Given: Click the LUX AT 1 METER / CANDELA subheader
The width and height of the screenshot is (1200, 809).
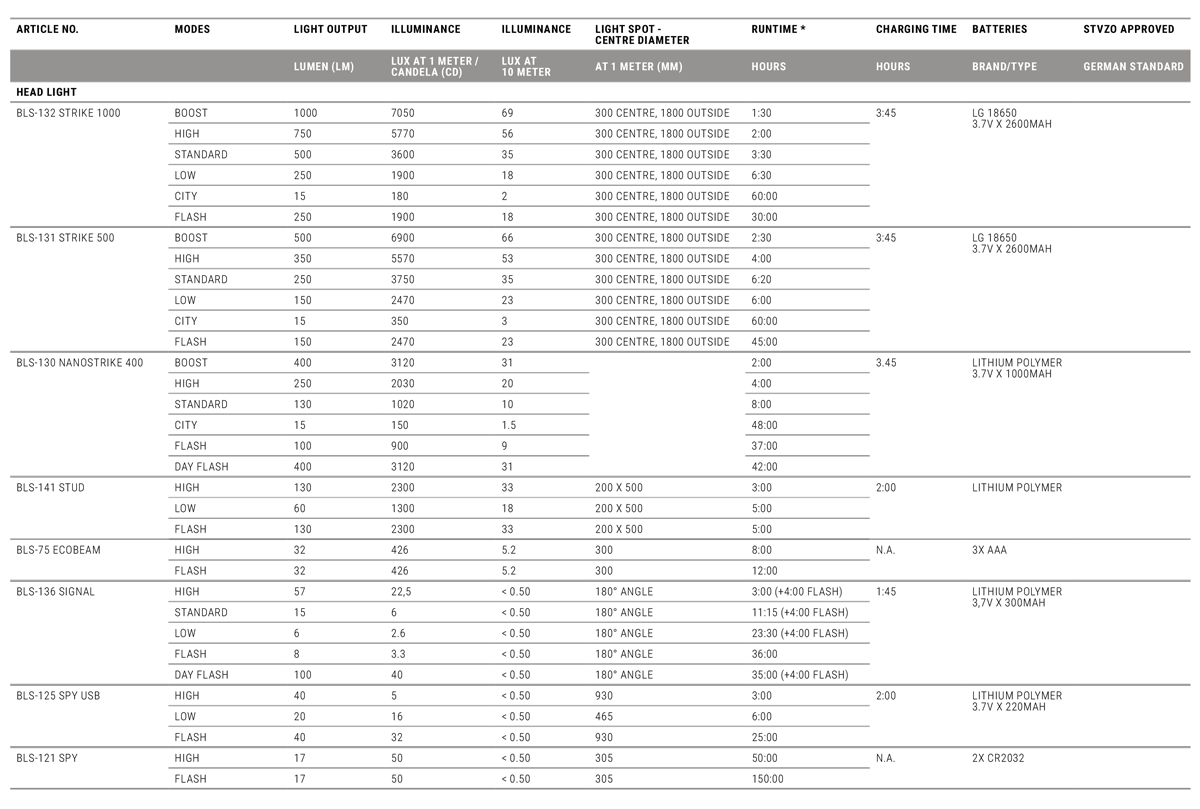Looking at the screenshot, I should 435,67.
